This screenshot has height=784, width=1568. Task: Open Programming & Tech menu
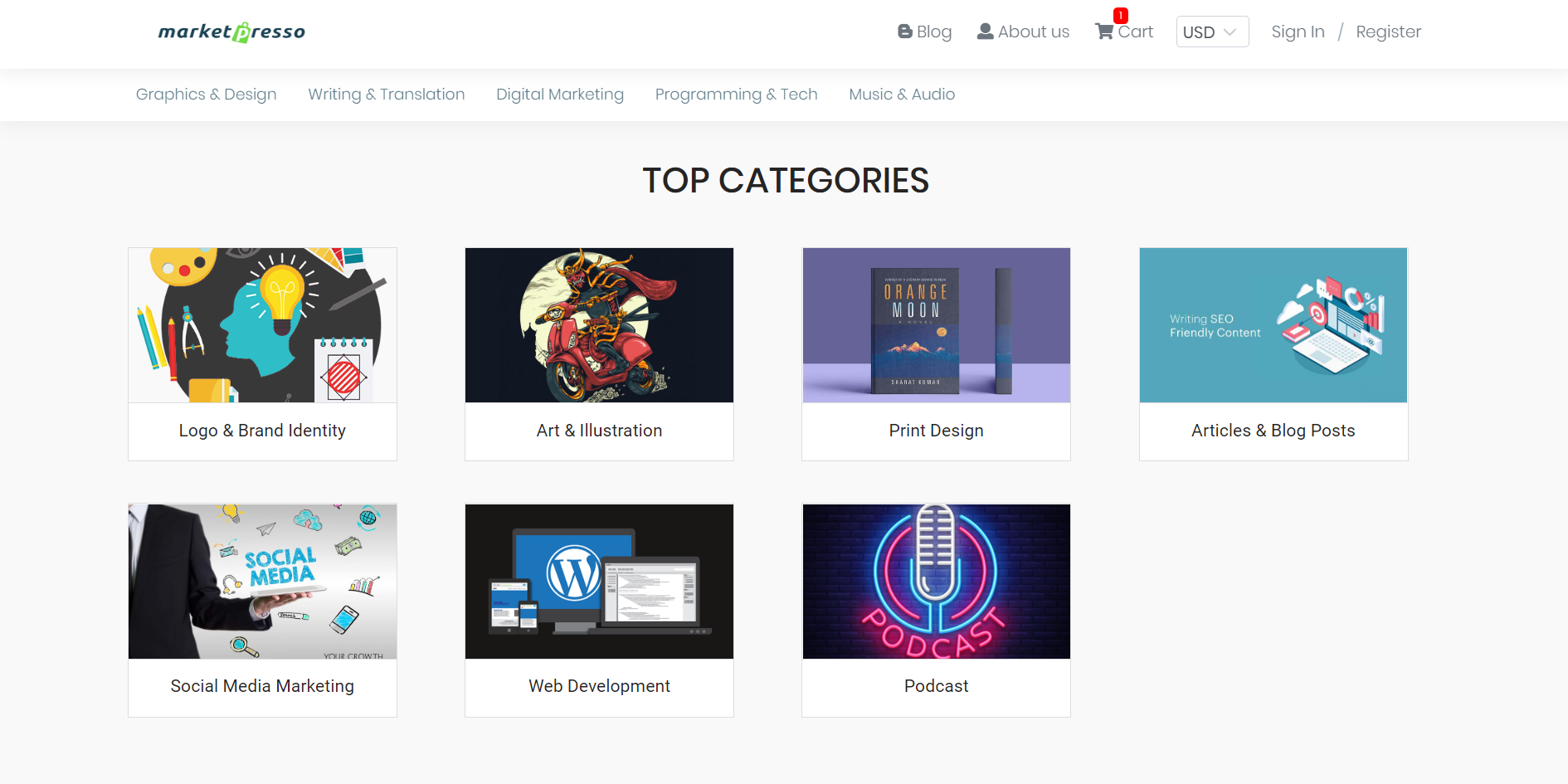(737, 95)
